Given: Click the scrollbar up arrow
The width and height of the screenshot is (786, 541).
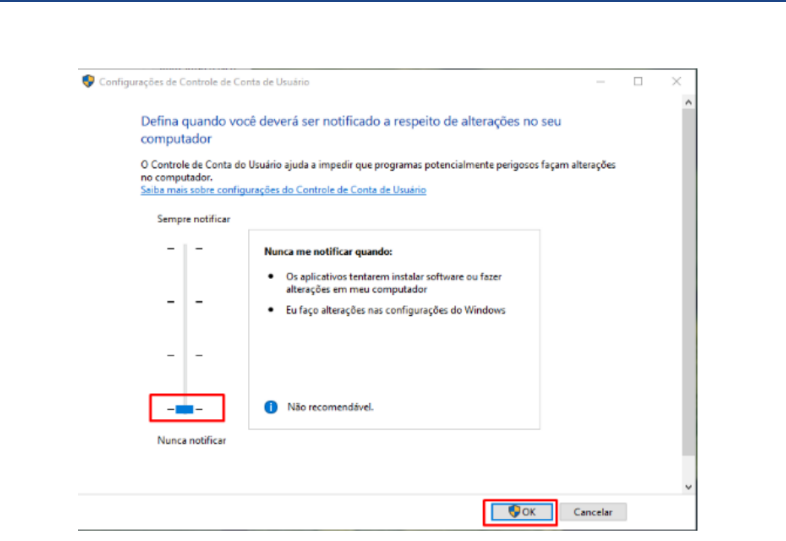Looking at the screenshot, I should tap(688, 102).
